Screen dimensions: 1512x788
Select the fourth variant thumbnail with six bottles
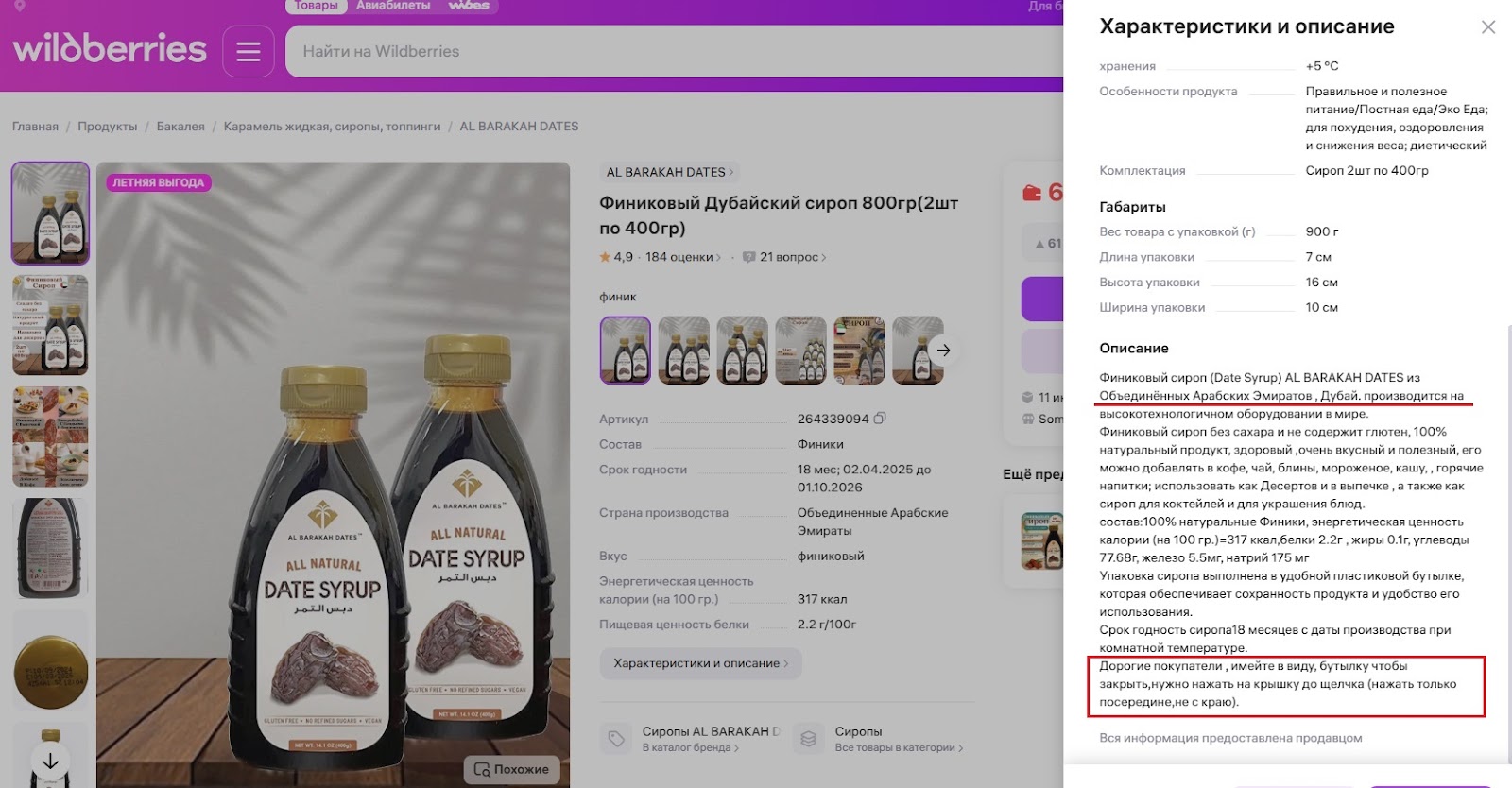tap(801, 350)
